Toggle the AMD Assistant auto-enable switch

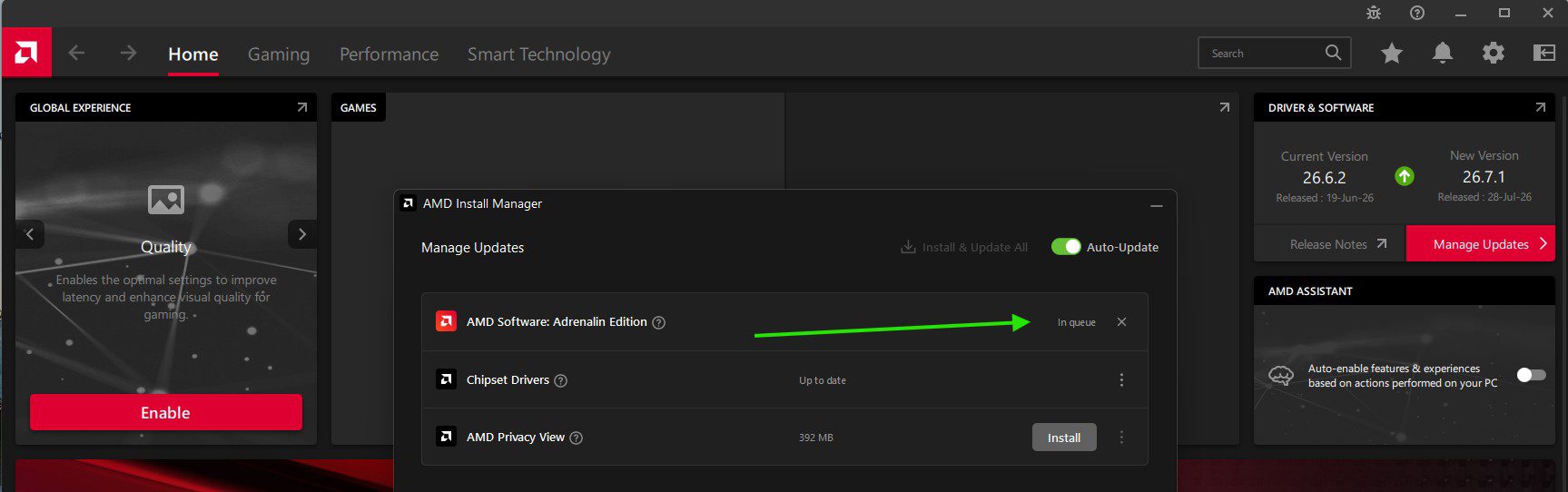(x=1532, y=375)
